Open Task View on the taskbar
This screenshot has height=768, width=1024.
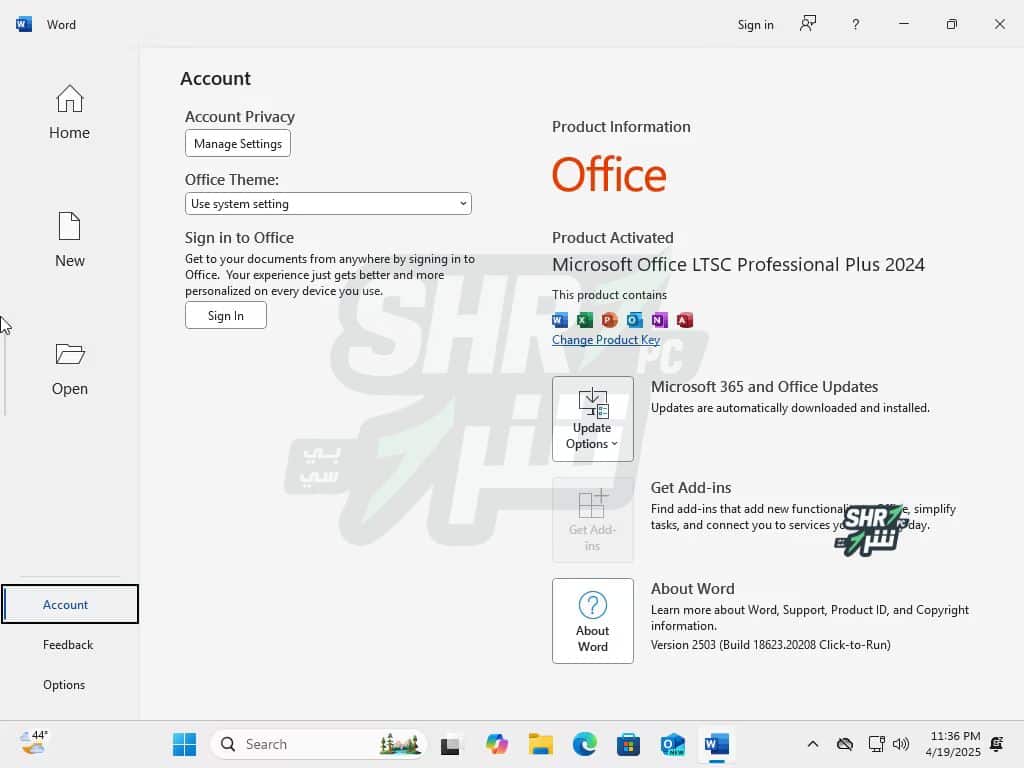[x=450, y=744]
